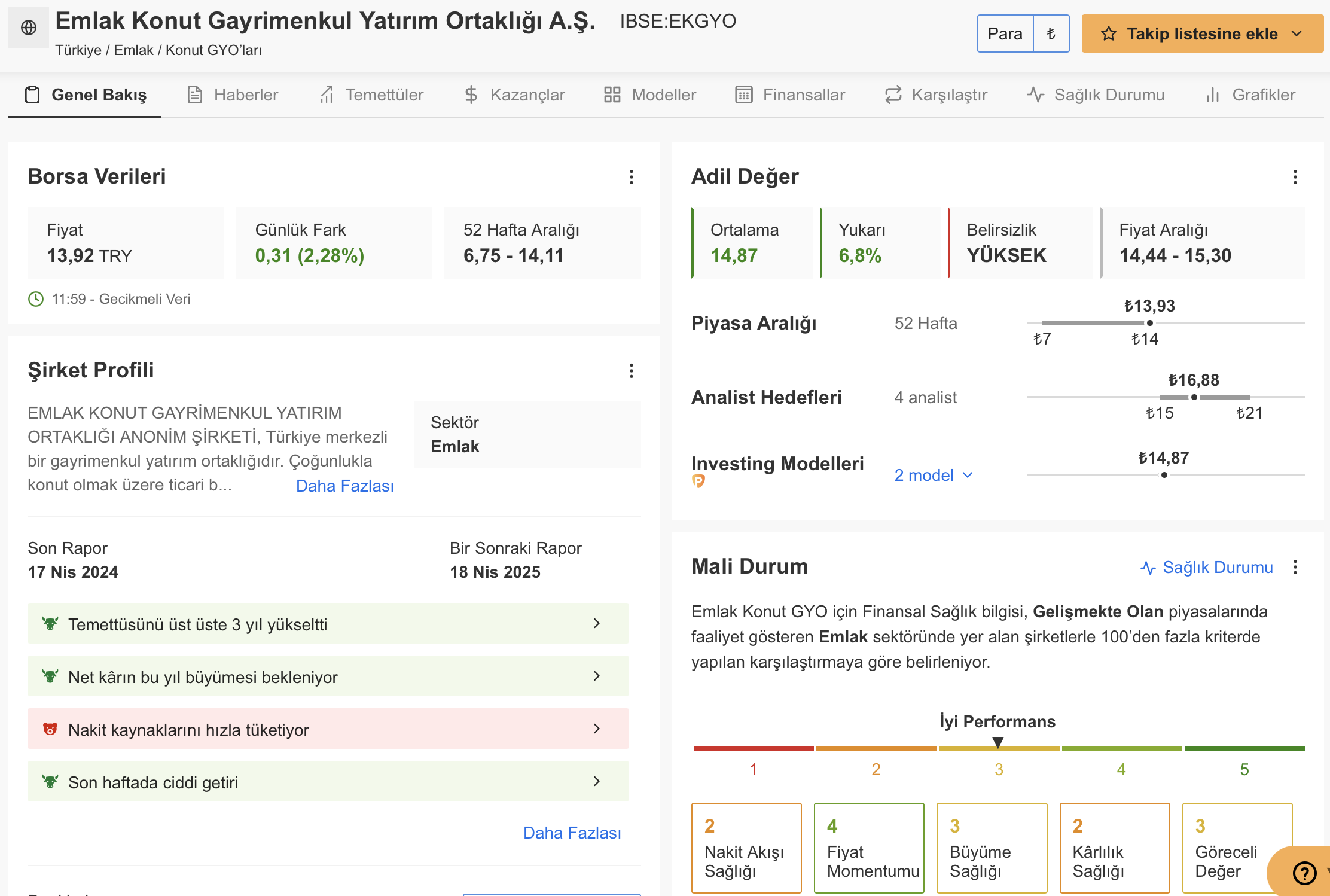Open Borsa Verileri three-dot menu
The width and height of the screenshot is (1330, 896).
(x=632, y=176)
